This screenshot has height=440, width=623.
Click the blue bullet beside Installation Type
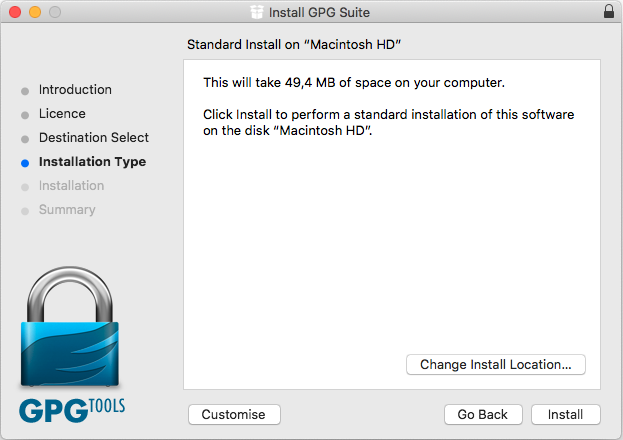coord(25,163)
